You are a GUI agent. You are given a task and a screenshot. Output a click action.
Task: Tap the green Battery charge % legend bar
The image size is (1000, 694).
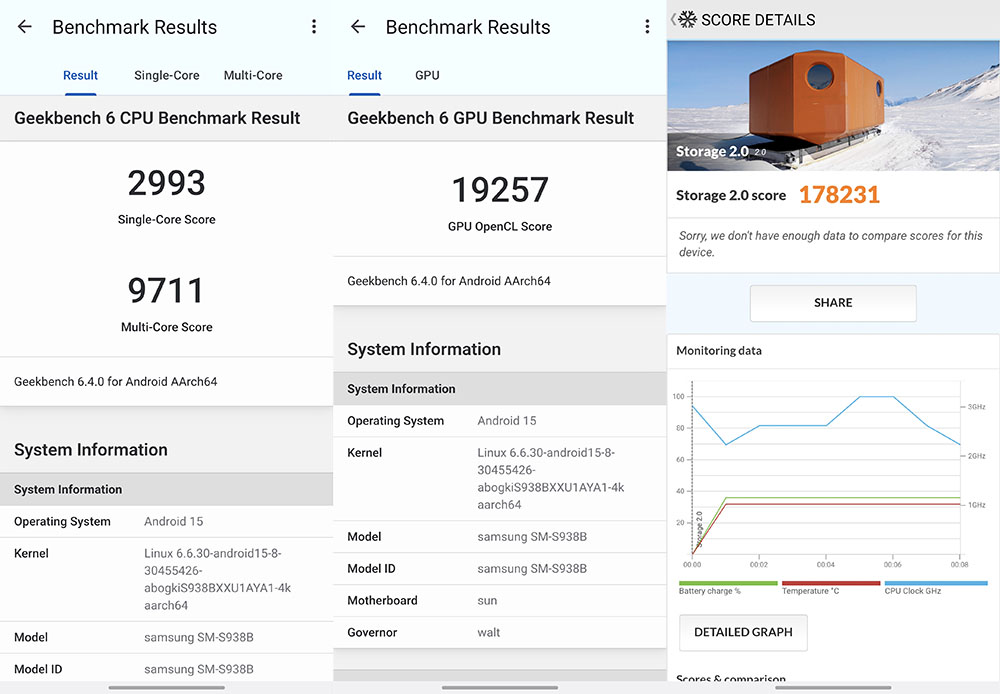[x=728, y=583]
